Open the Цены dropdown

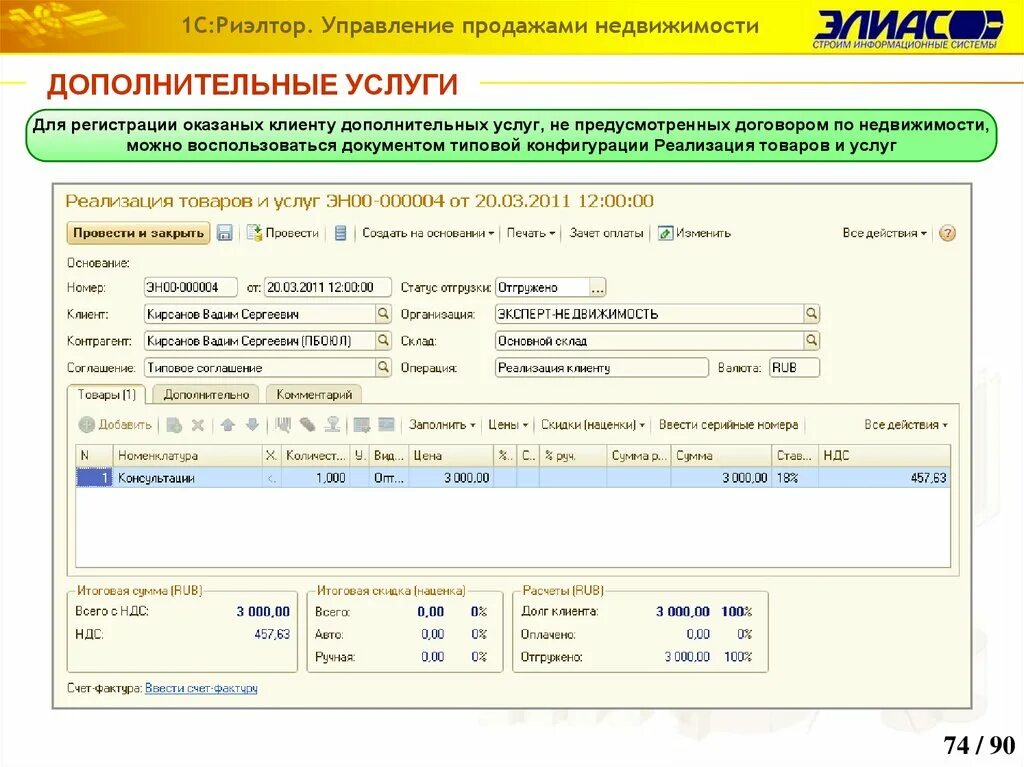pyautogui.click(x=507, y=425)
